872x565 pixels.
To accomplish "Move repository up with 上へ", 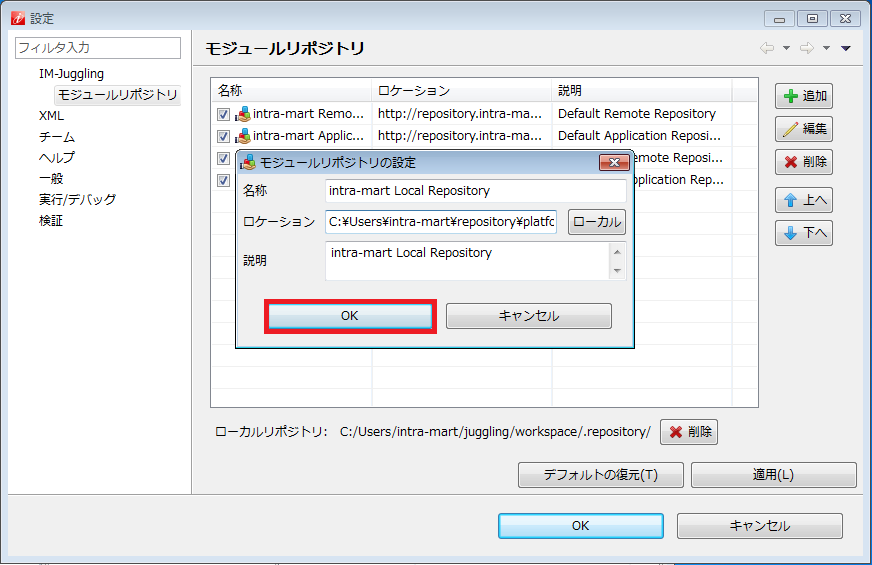I will 804,200.
